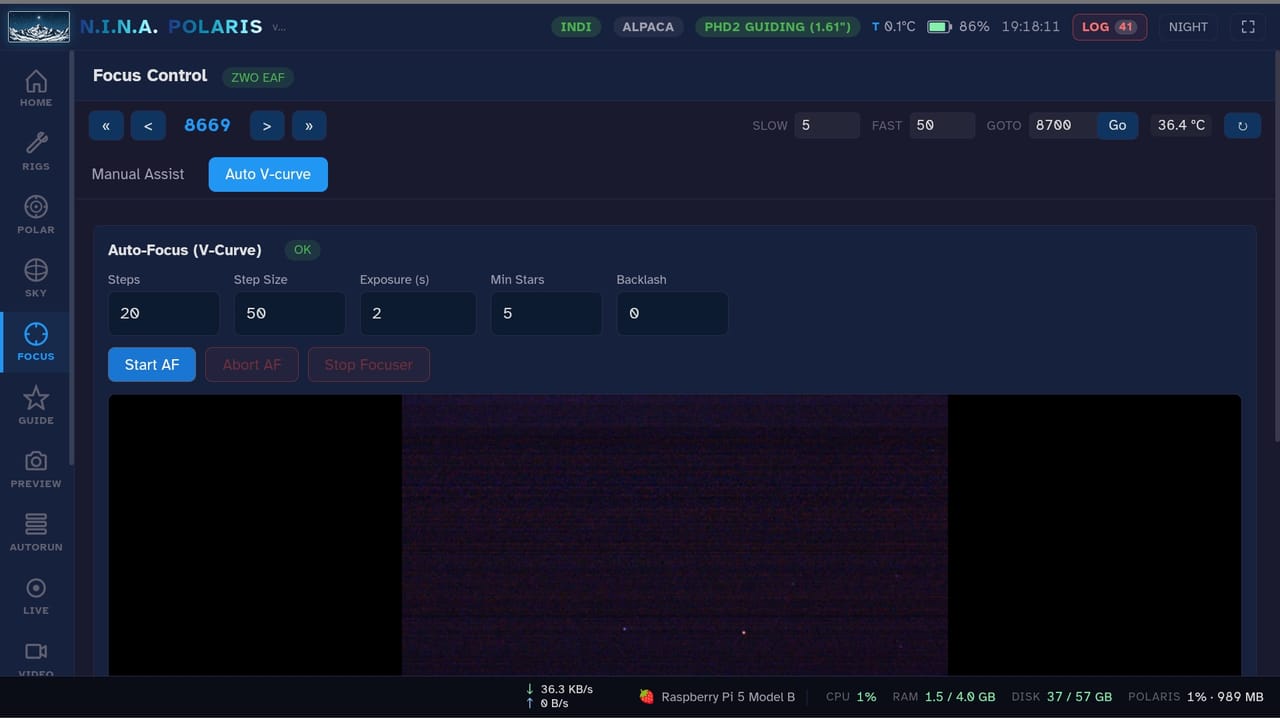Edit the SLOW step field

coord(827,126)
